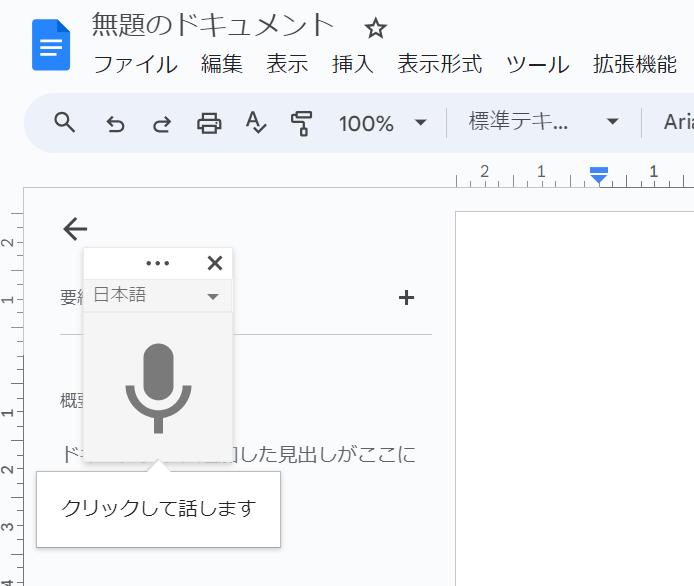Star the document title
Screen dimensions: 694x586
375,27
